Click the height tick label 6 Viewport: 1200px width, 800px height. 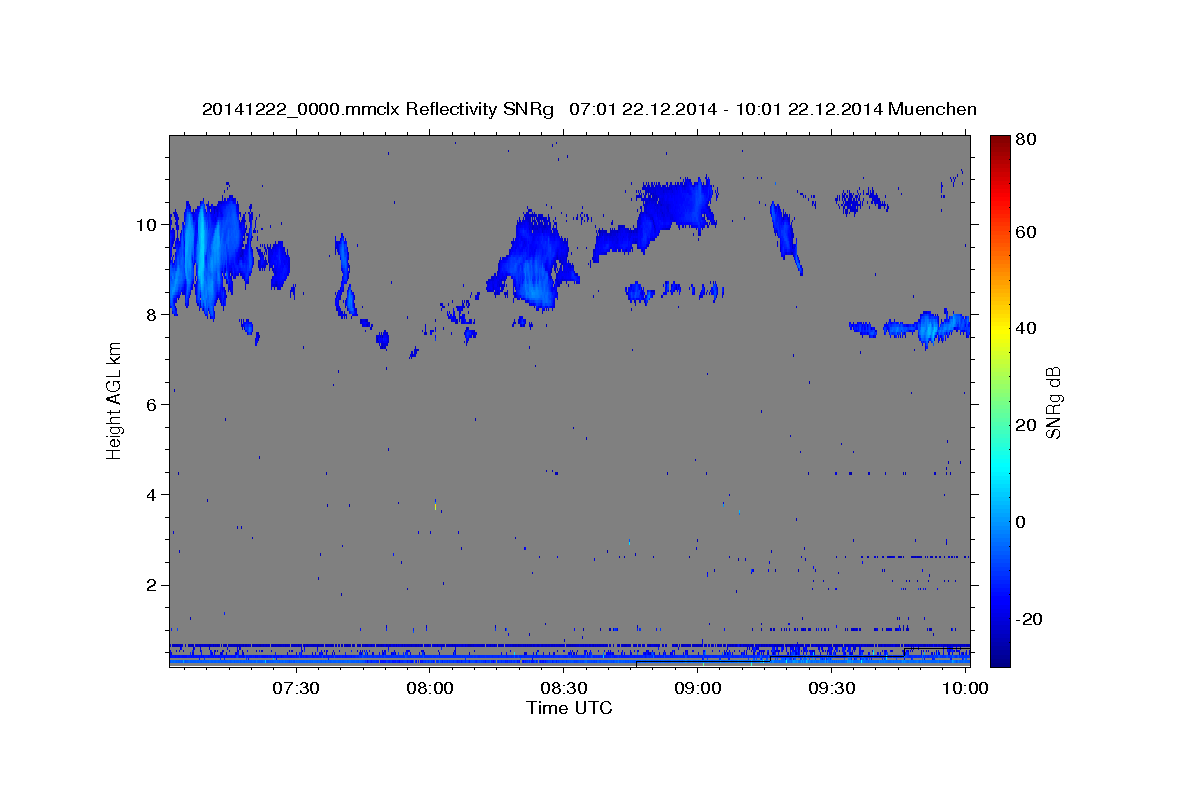pyautogui.click(x=153, y=404)
